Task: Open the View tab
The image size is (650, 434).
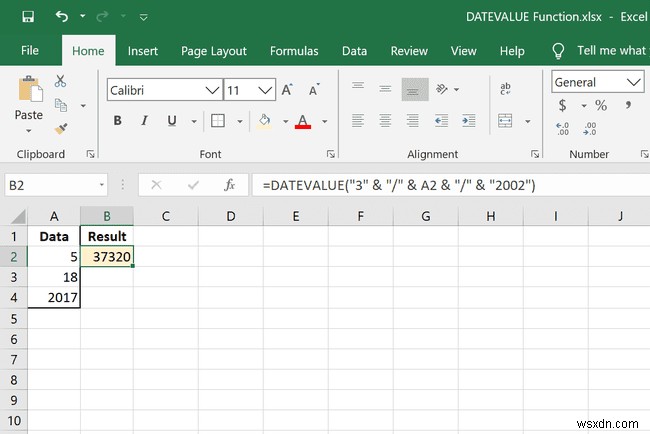Action: (463, 51)
